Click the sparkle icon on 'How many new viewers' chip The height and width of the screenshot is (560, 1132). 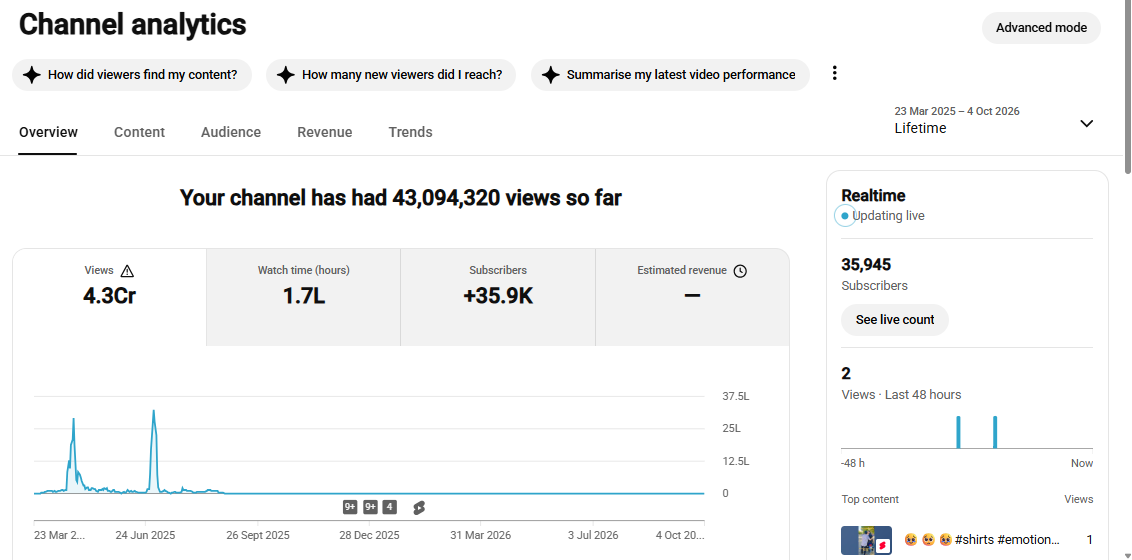click(285, 75)
